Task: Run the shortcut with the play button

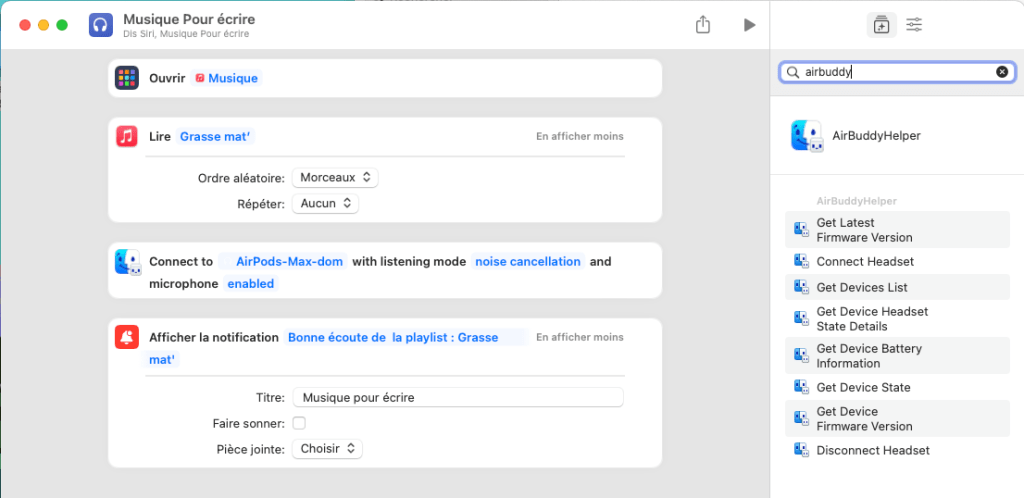Action: point(749,25)
